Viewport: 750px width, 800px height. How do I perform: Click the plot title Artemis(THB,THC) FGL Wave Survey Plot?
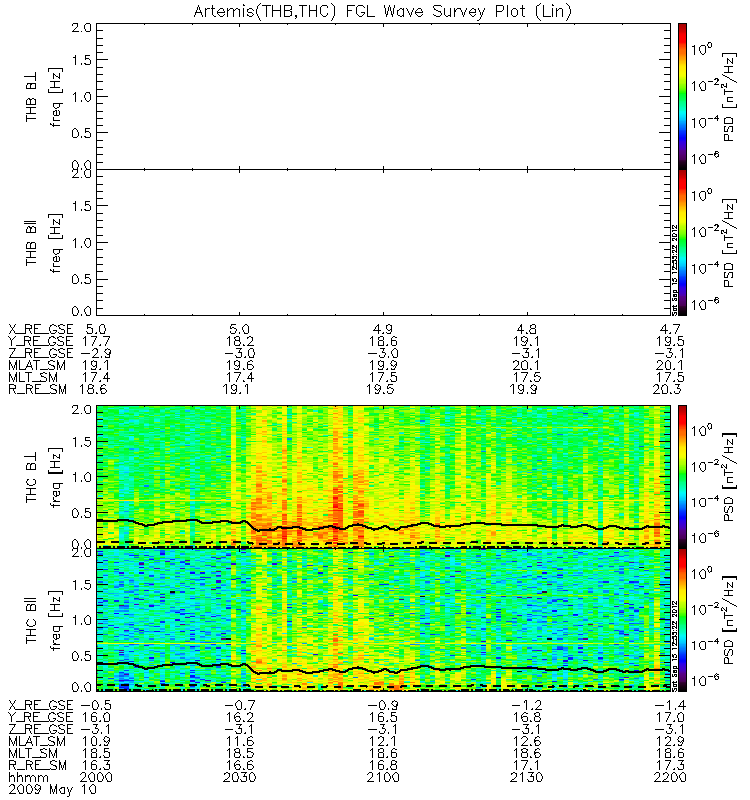click(383, 11)
